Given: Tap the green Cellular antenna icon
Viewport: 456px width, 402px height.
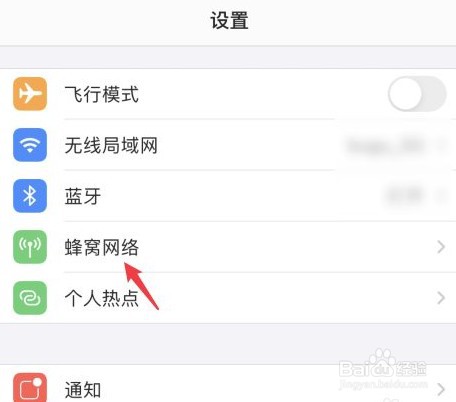Looking at the screenshot, I should coord(30,247).
